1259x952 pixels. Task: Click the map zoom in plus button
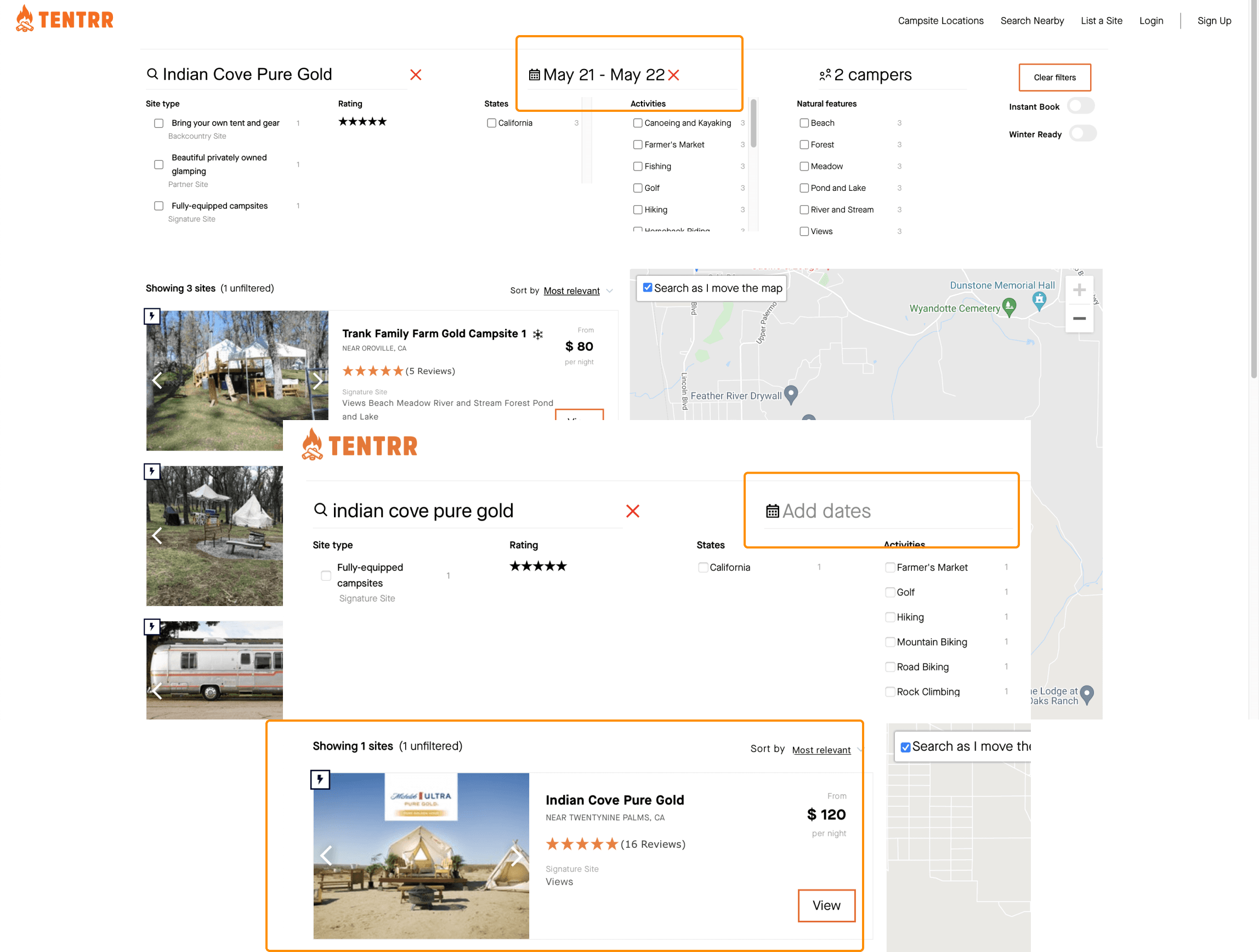pos(1079,291)
